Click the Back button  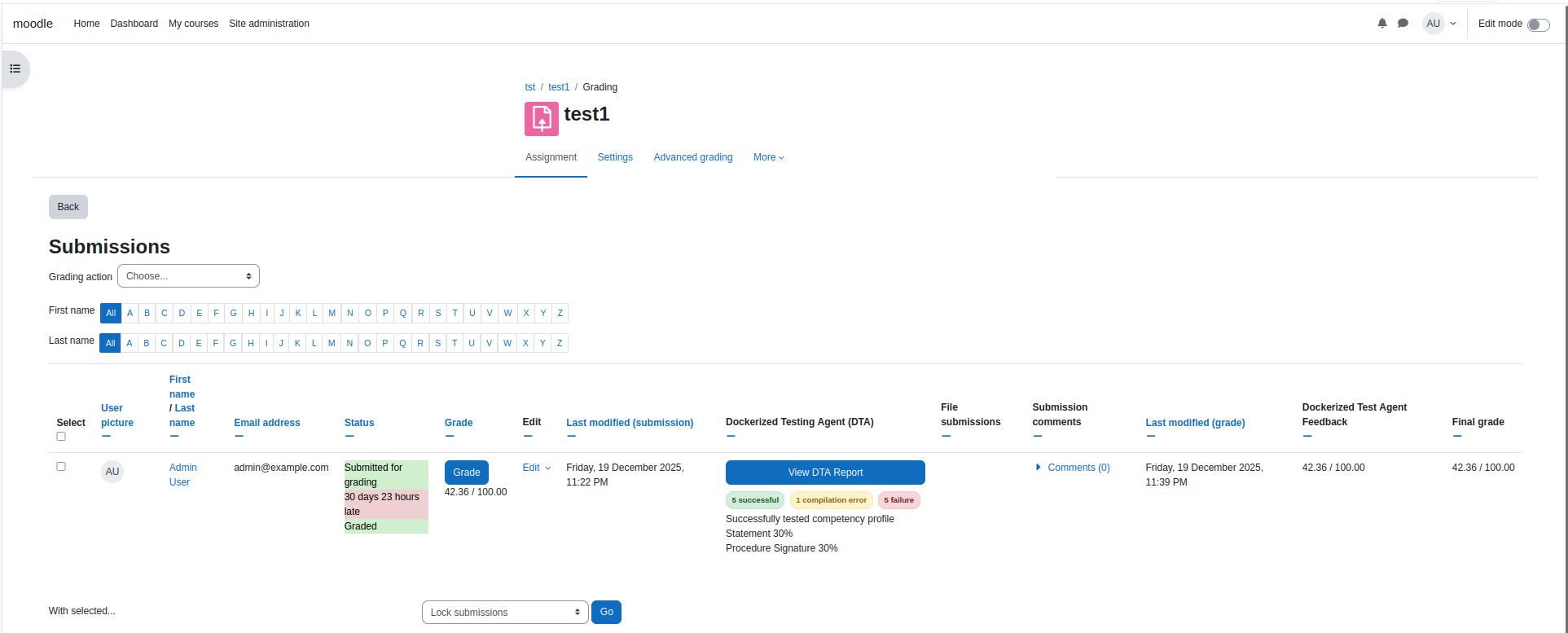click(68, 207)
